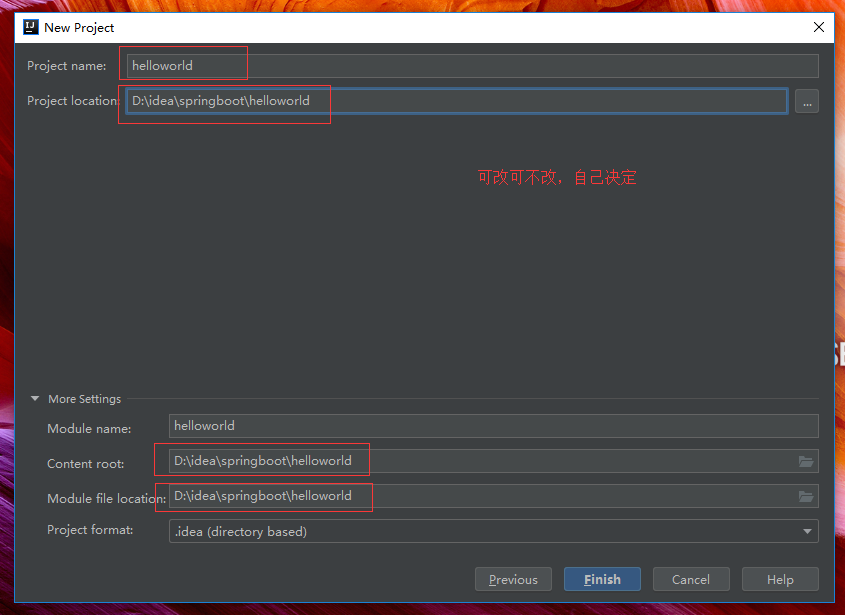Click the Module name label
This screenshot has width=845, height=615.
[x=89, y=429]
